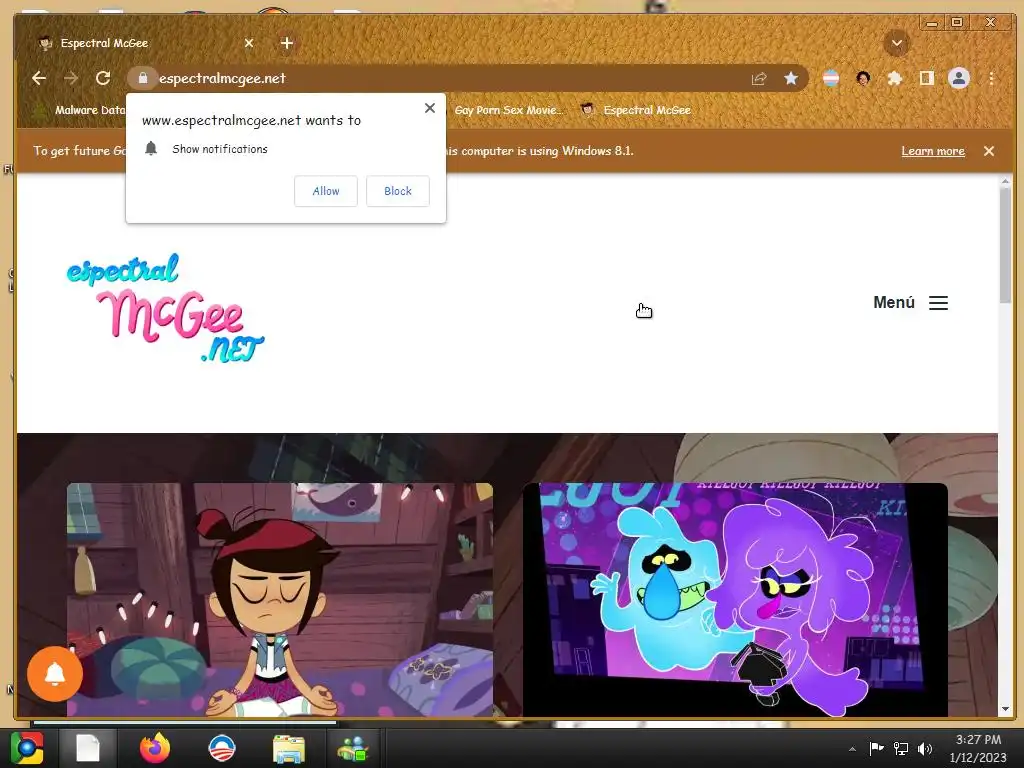Open File Explorer from the taskbar

point(288,748)
